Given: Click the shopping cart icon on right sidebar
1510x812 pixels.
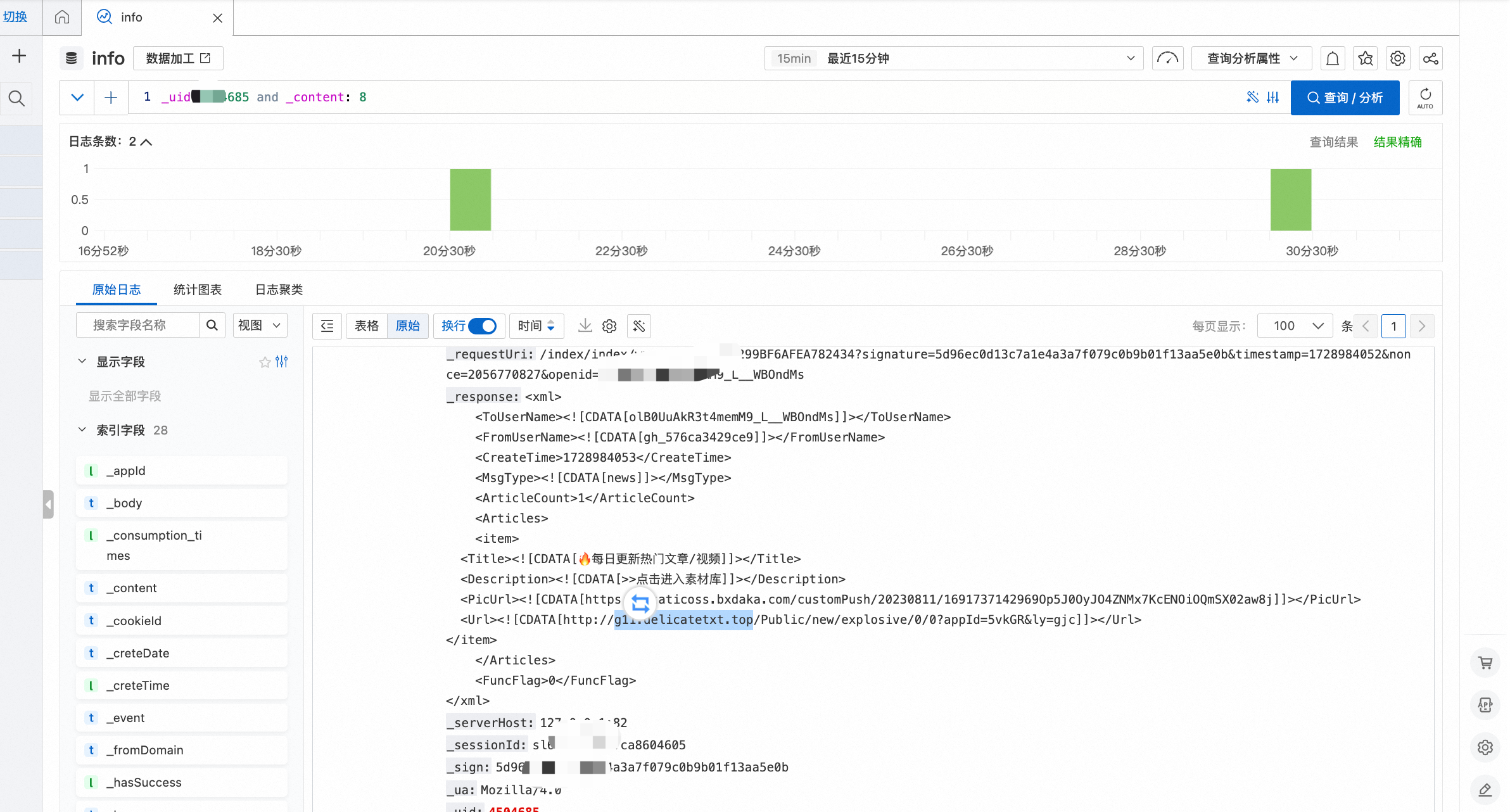Looking at the screenshot, I should (x=1485, y=663).
